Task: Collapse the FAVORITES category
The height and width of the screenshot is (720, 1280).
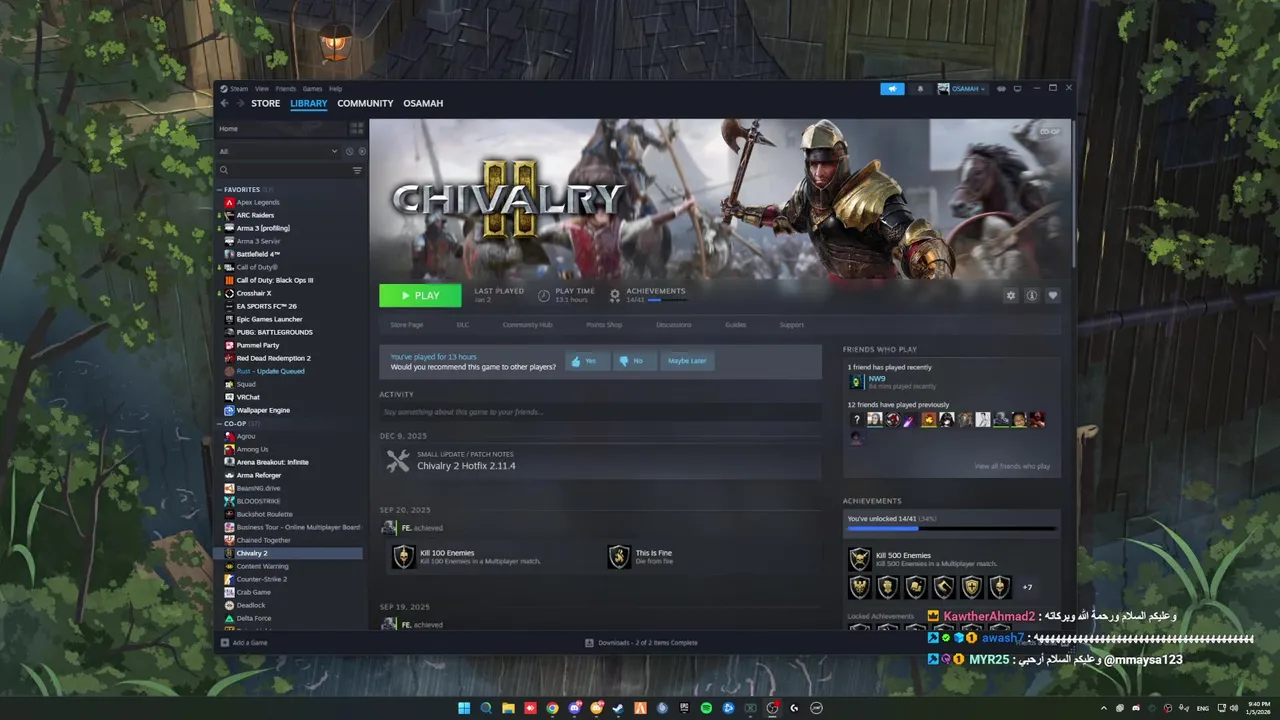Action: click(220, 189)
